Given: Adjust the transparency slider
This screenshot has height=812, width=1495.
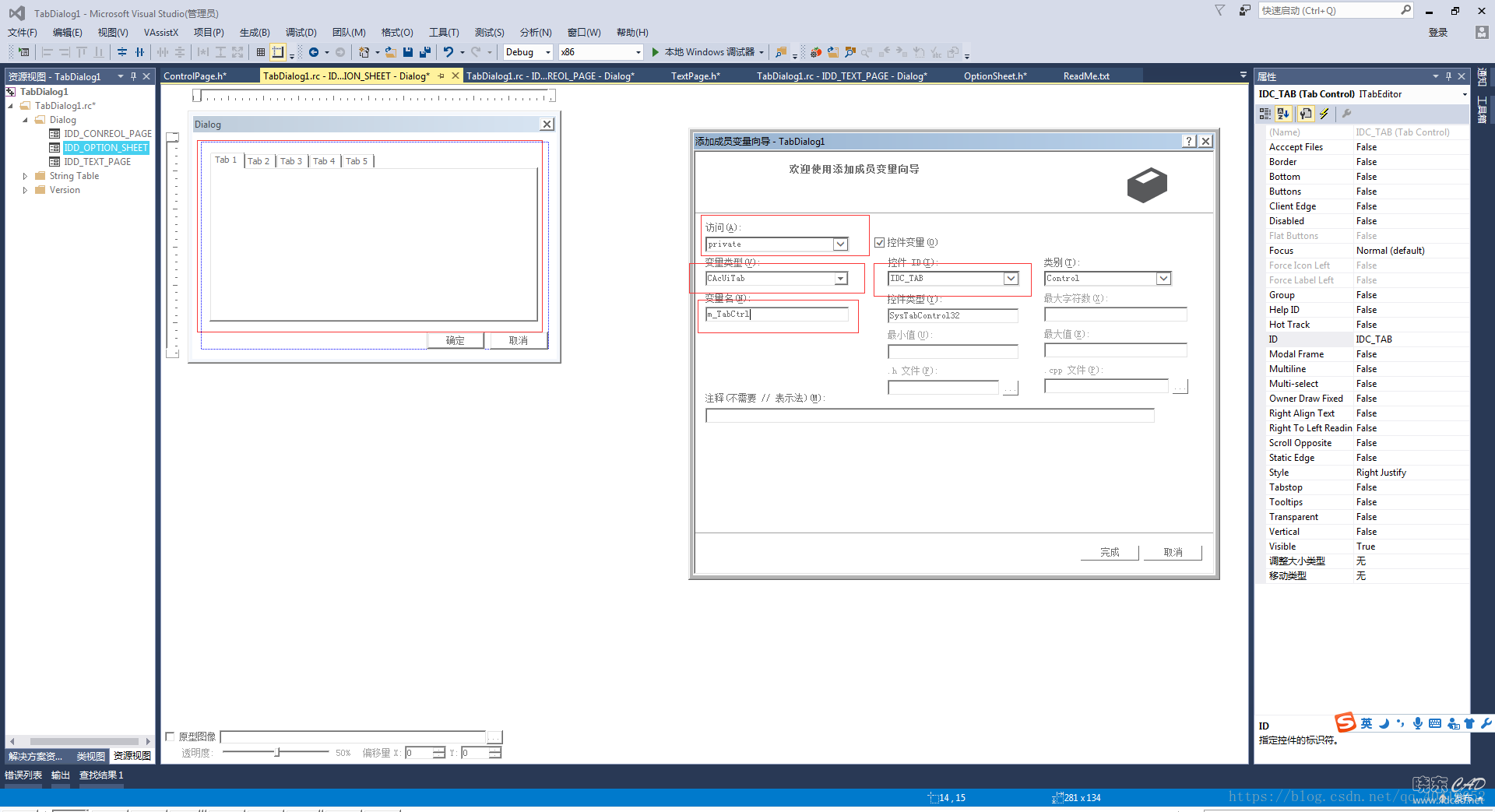Looking at the screenshot, I should click(x=277, y=752).
